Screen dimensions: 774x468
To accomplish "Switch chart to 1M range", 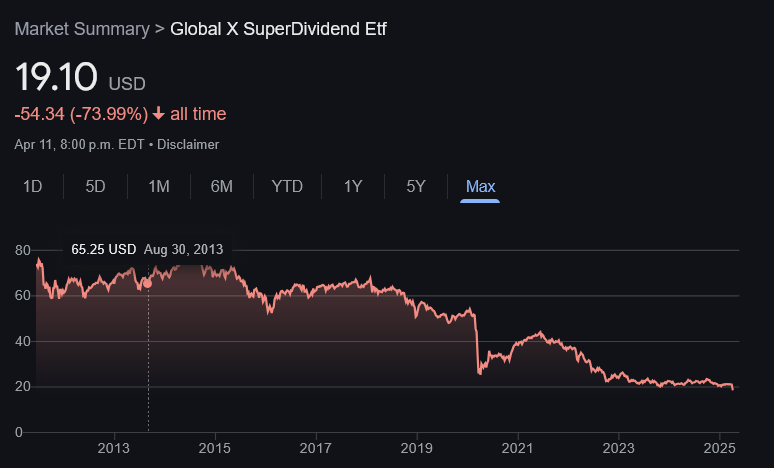I will click(x=159, y=187).
